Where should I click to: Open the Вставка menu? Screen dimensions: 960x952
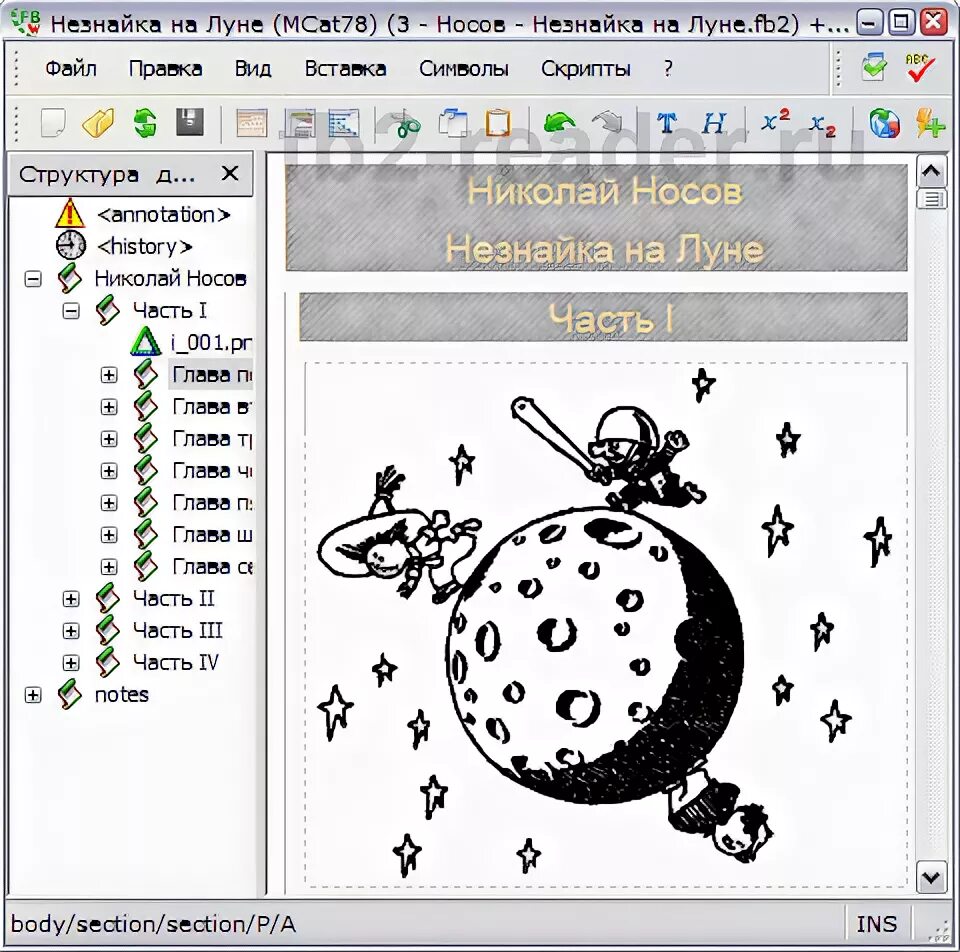click(x=345, y=69)
